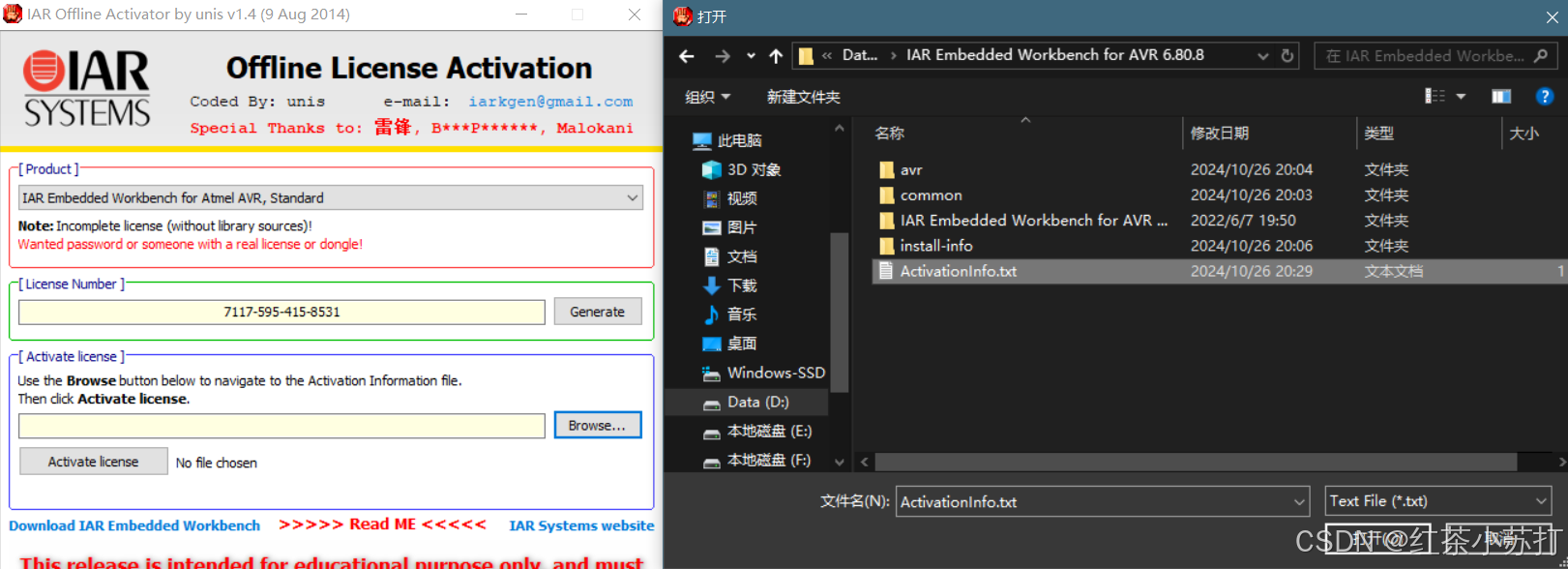Image resolution: width=1568 pixels, height=569 pixels.
Task: Select the install-info folder
Action: (x=936, y=246)
